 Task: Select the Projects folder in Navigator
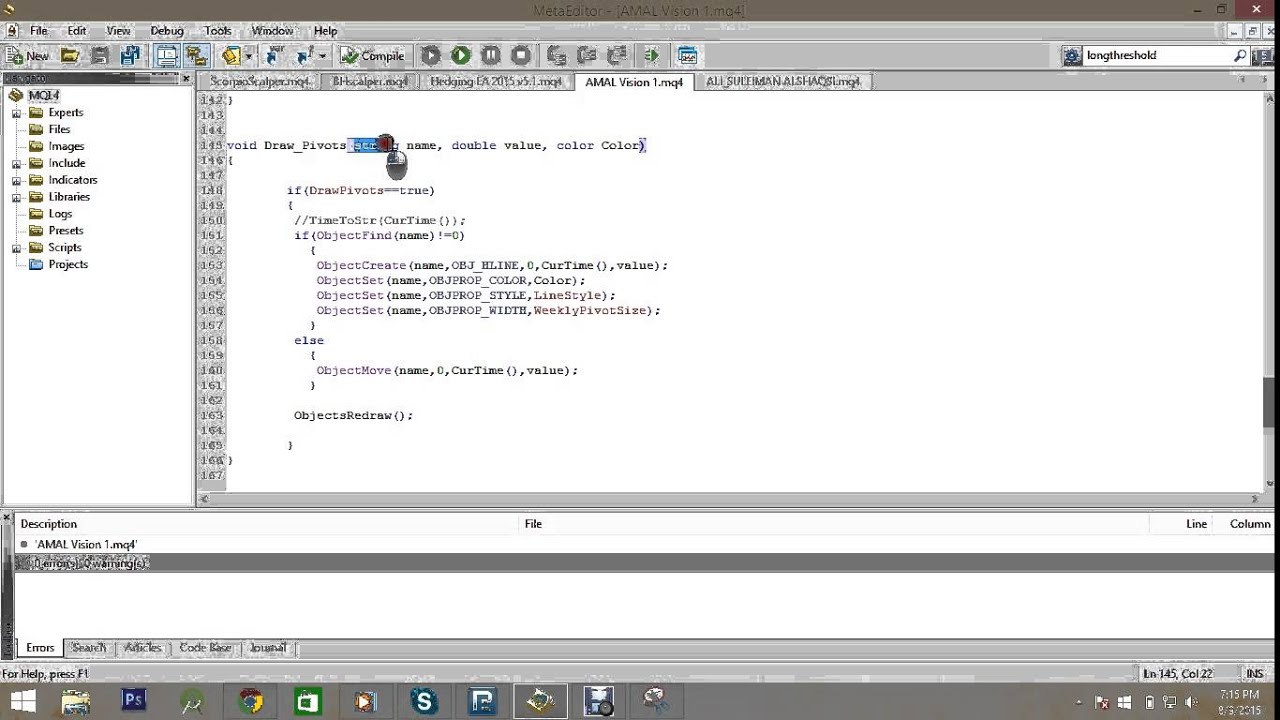[x=68, y=265]
